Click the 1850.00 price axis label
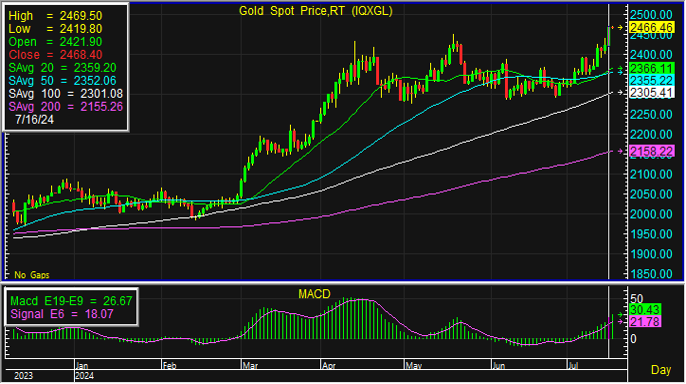 pyautogui.click(x=651, y=274)
